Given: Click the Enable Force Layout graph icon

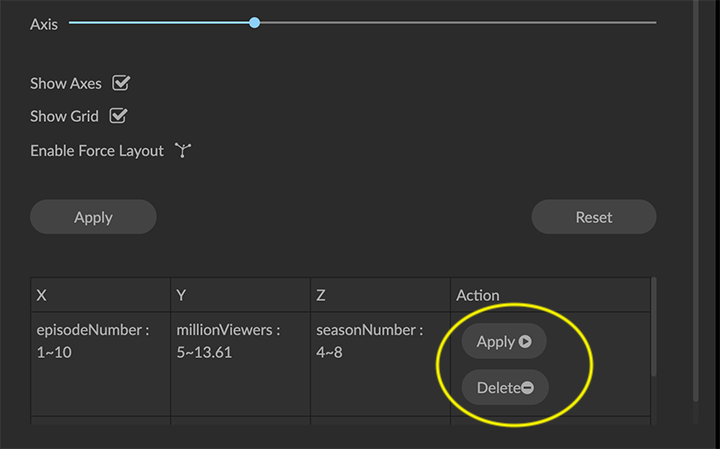Looking at the screenshot, I should tap(182, 151).
